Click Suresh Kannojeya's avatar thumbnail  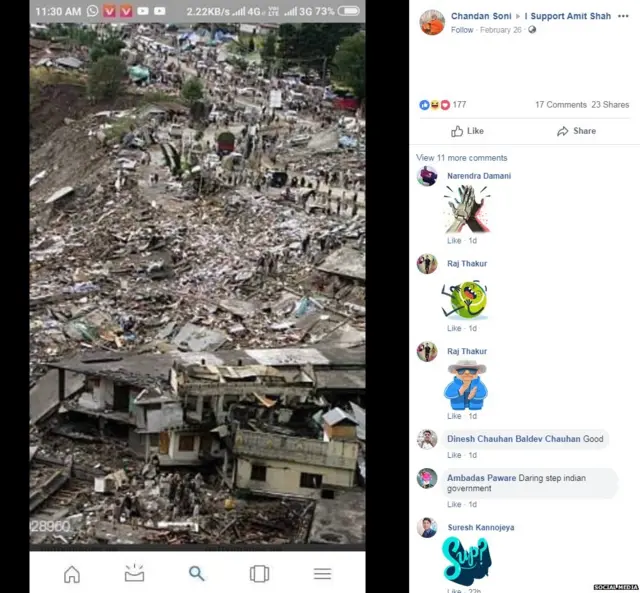coord(427,527)
